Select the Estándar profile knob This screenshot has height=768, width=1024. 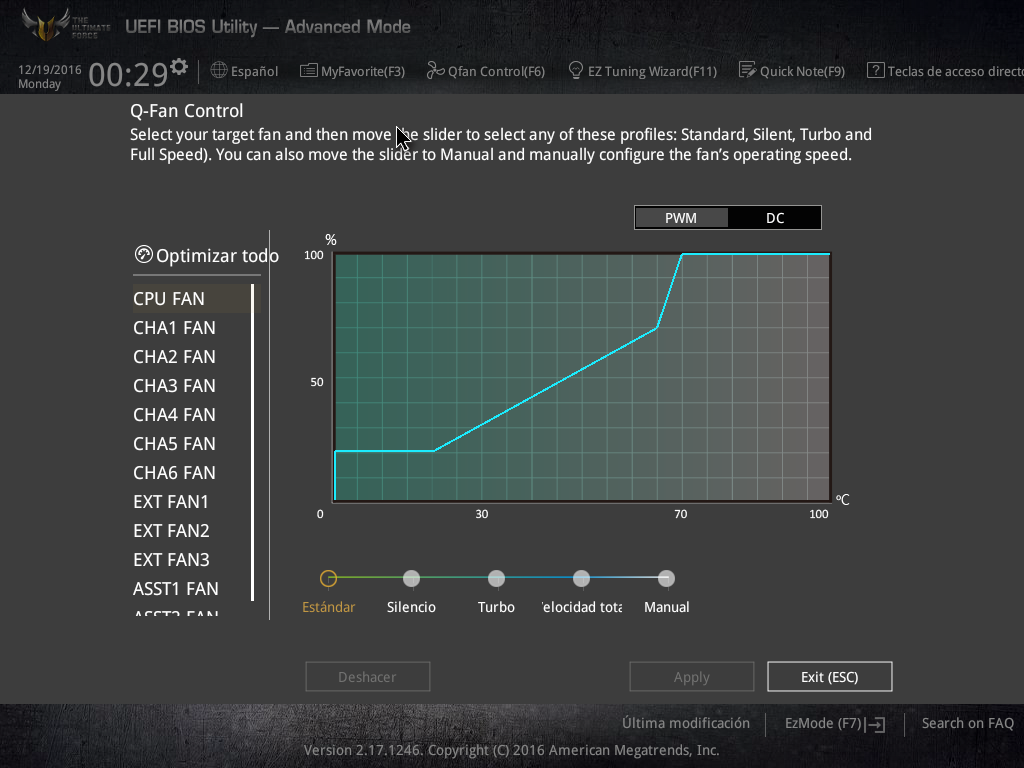[328, 579]
